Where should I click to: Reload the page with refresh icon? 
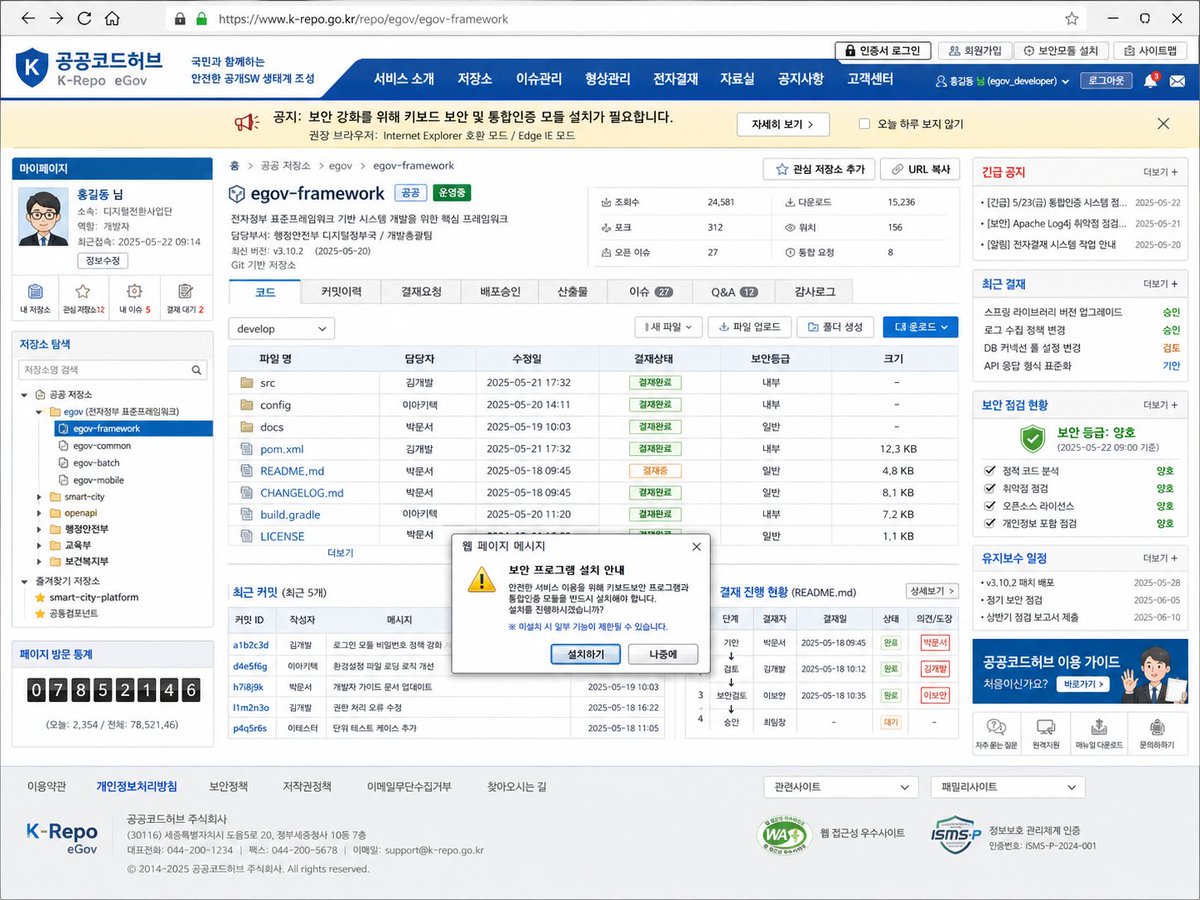tap(85, 18)
